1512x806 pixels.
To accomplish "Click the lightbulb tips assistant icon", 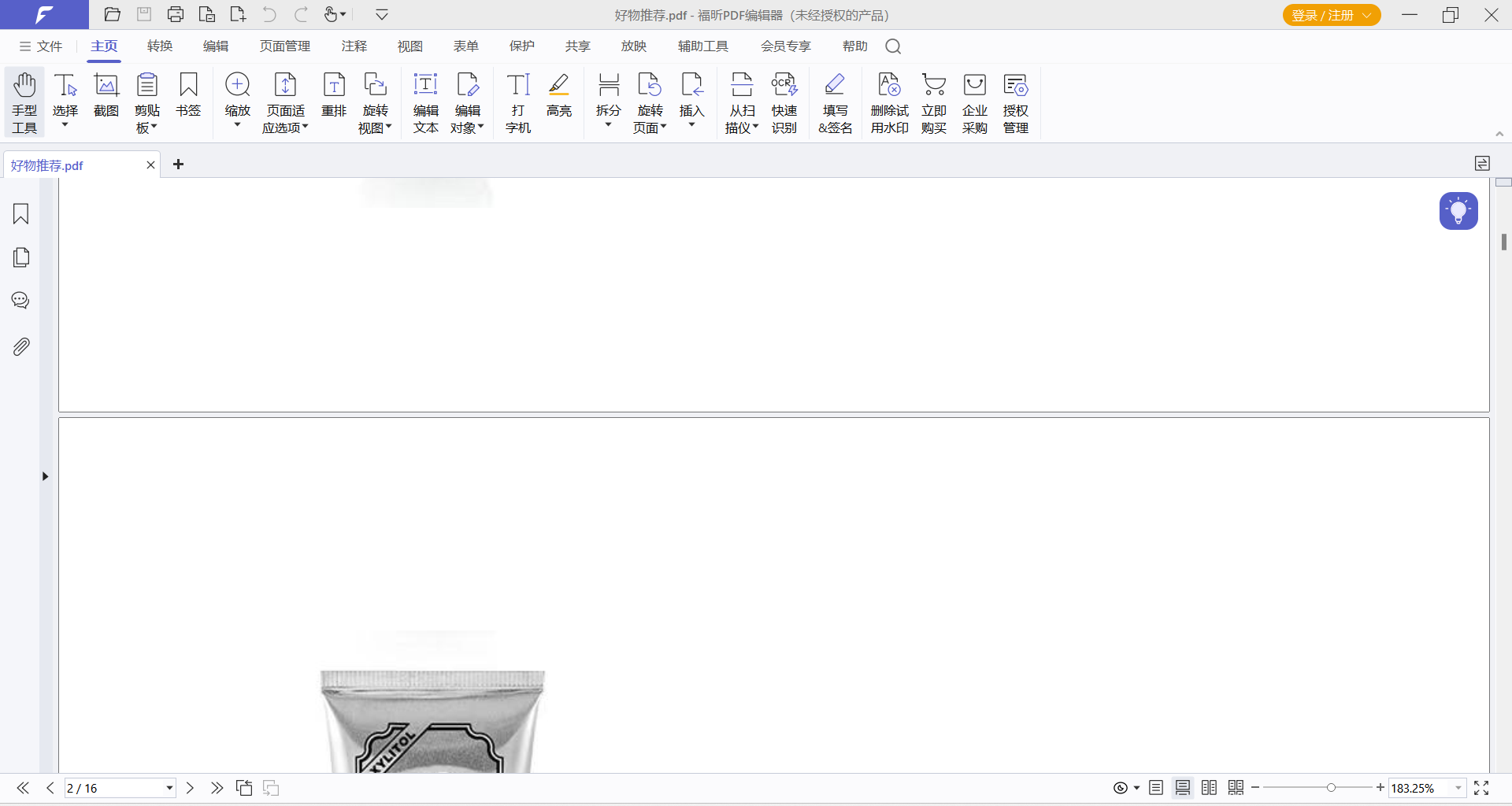I will tap(1458, 211).
